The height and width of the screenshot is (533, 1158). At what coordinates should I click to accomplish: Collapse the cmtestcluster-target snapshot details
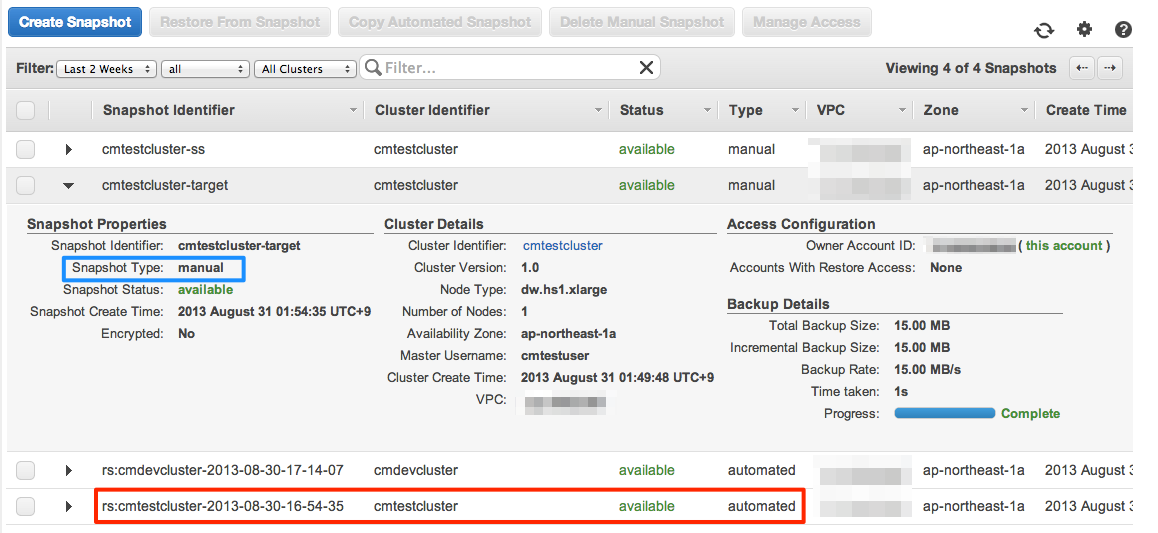(x=69, y=186)
